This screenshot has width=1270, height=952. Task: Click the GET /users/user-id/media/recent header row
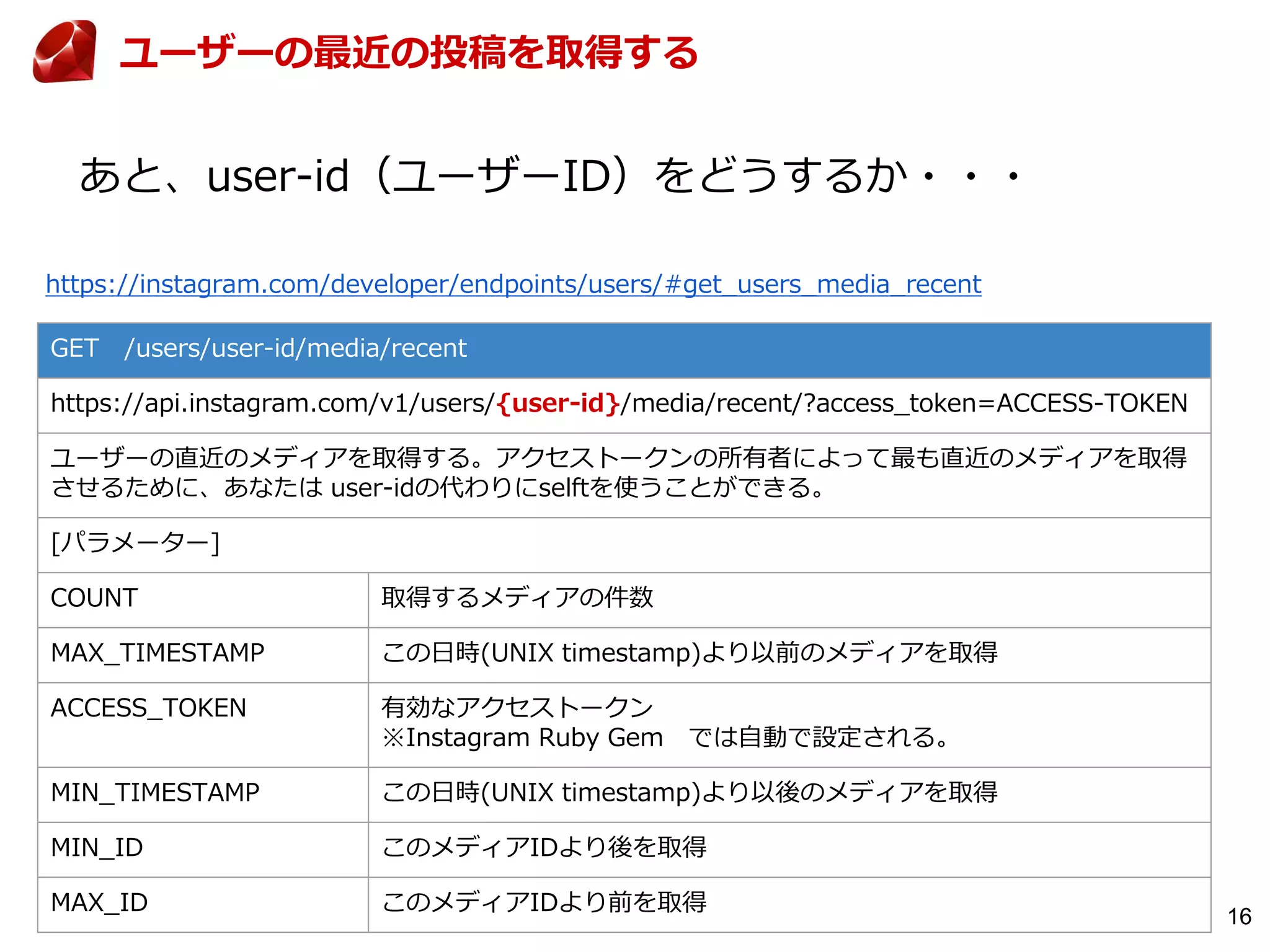(624, 350)
